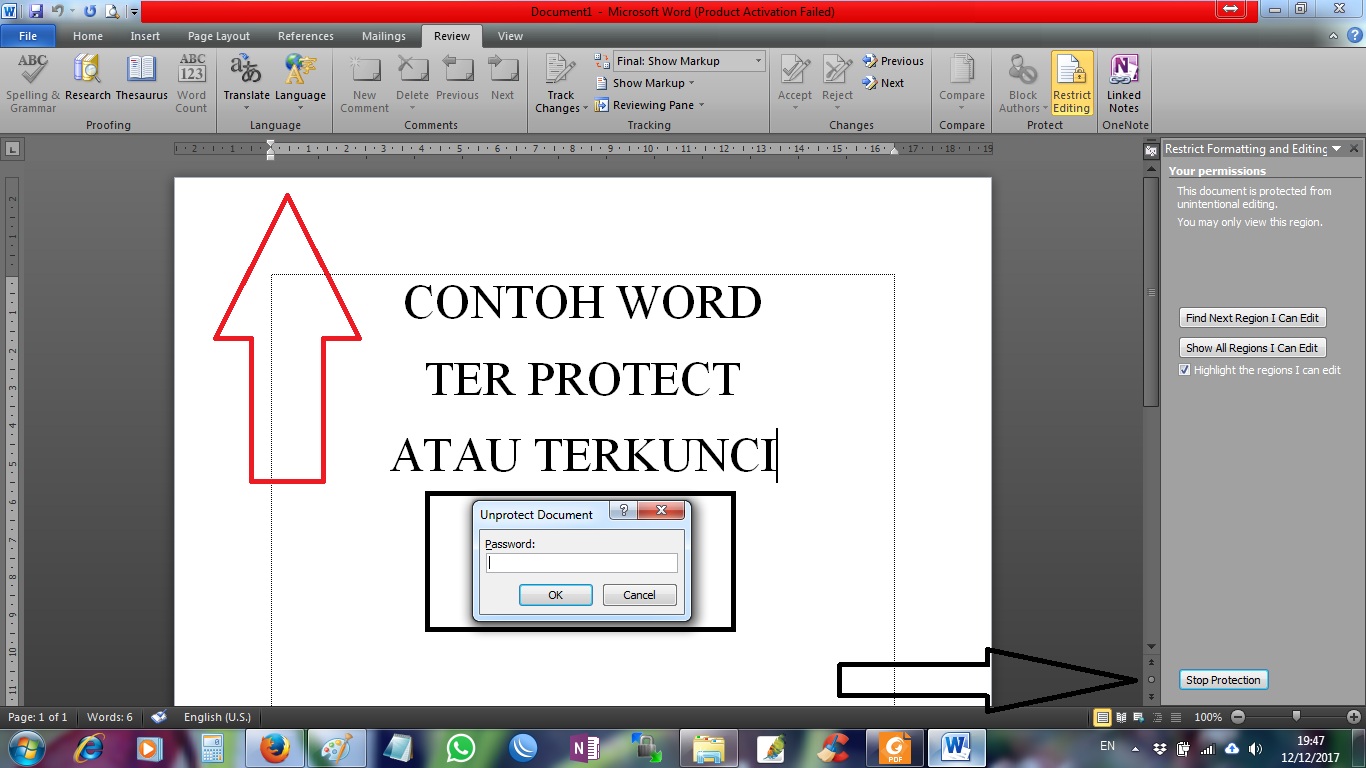This screenshot has width=1366, height=768.
Task: Select the Translate tool
Action: click(246, 75)
